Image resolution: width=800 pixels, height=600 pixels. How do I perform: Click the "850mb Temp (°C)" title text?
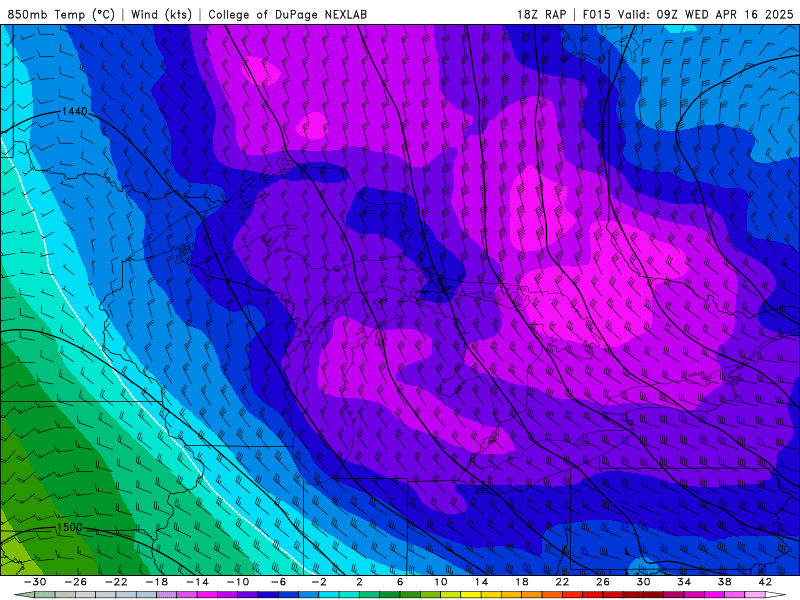[x=61, y=14]
